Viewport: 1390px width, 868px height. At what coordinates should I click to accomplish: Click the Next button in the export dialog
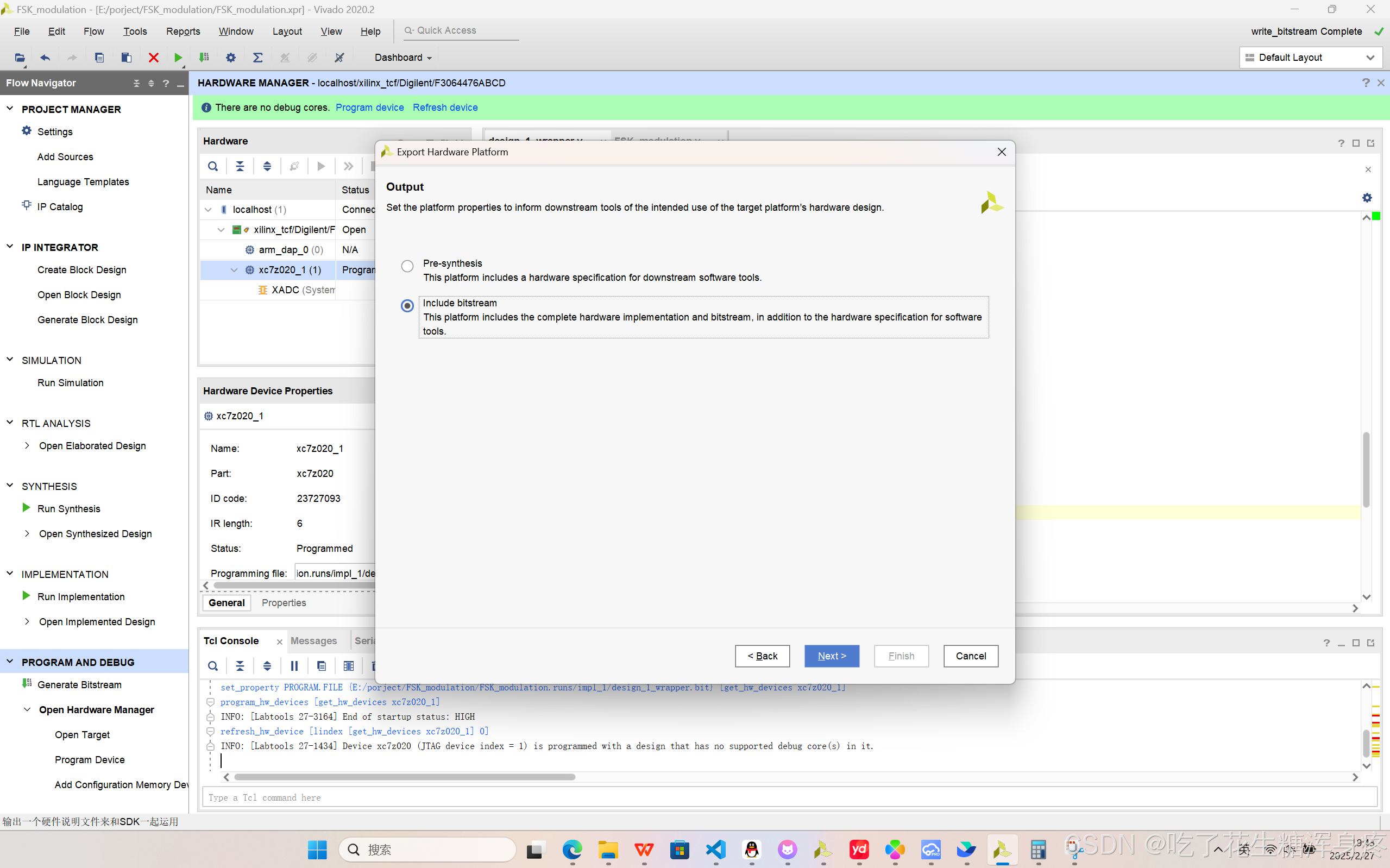pyautogui.click(x=832, y=656)
